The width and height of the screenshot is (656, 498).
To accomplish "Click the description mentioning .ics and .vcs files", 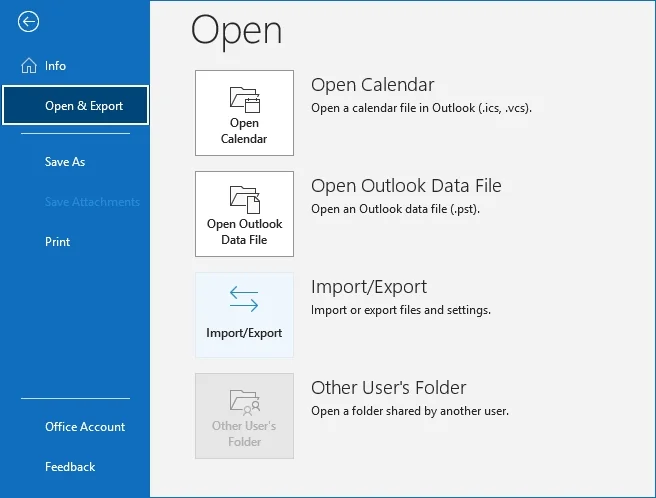I will 420,108.
